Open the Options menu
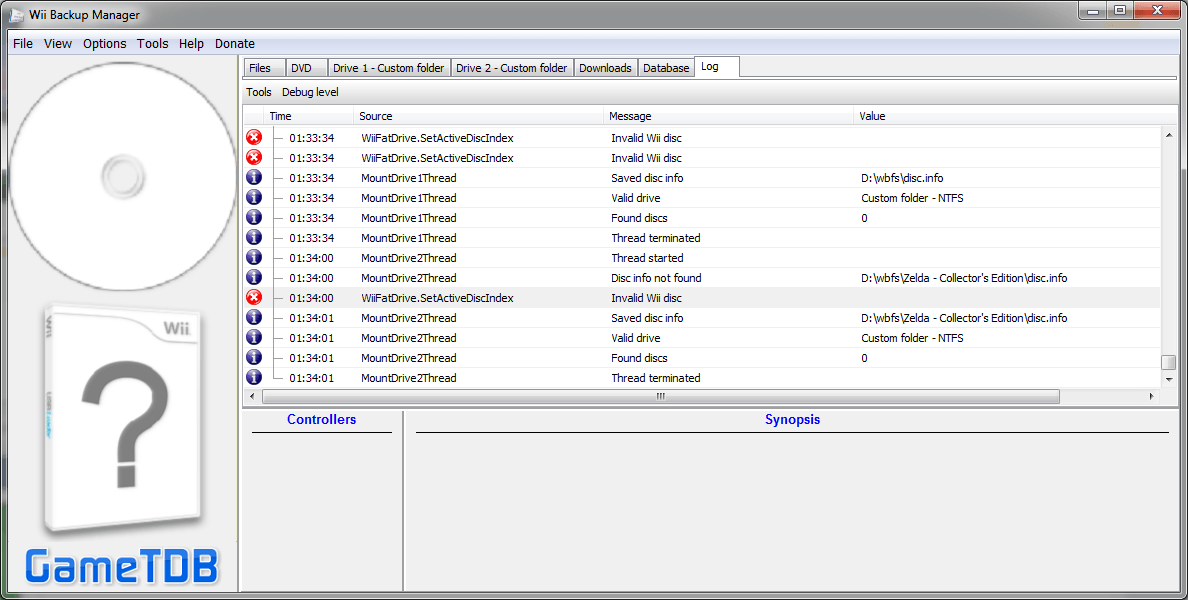The height and width of the screenshot is (600, 1188). tap(105, 43)
